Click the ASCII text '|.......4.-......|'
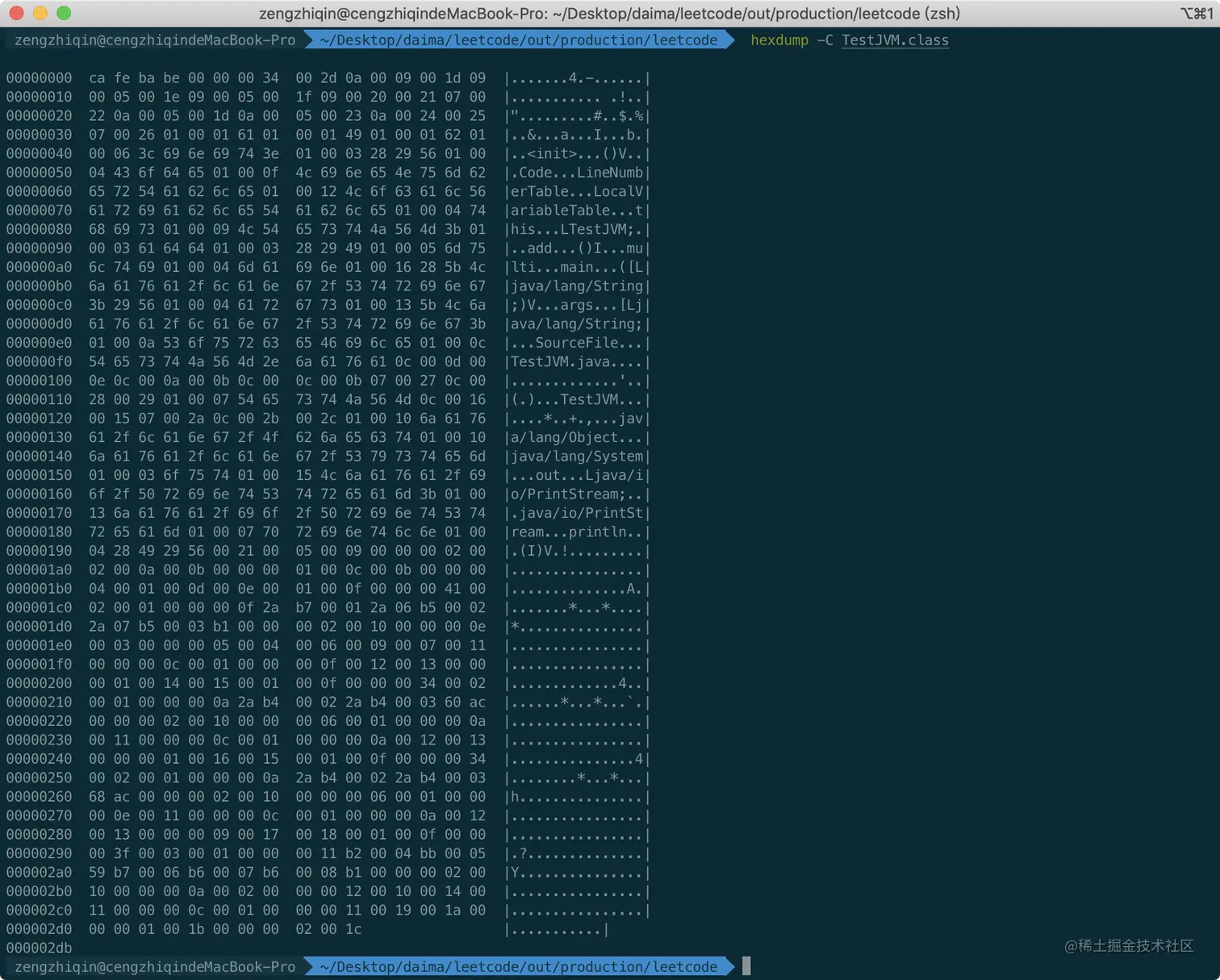The height and width of the screenshot is (980, 1220). click(x=577, y=78)
